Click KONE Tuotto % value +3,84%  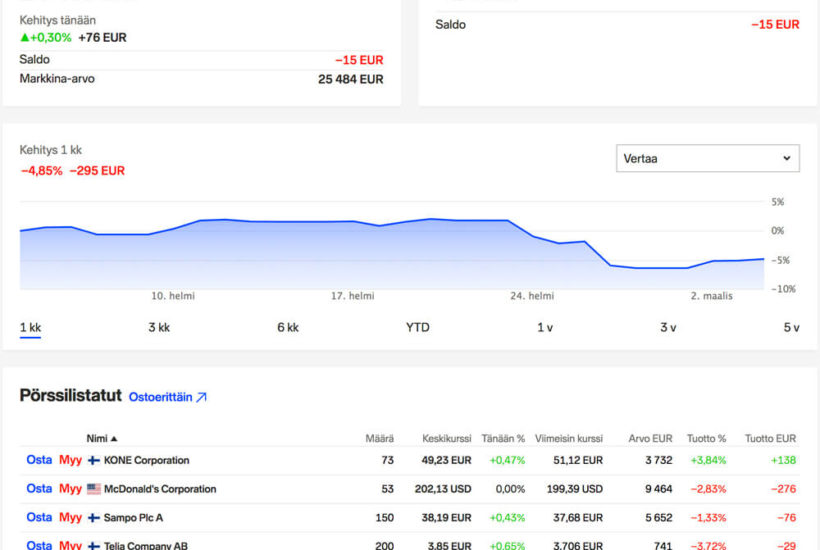pyautogui.click(x=708, y=461)
